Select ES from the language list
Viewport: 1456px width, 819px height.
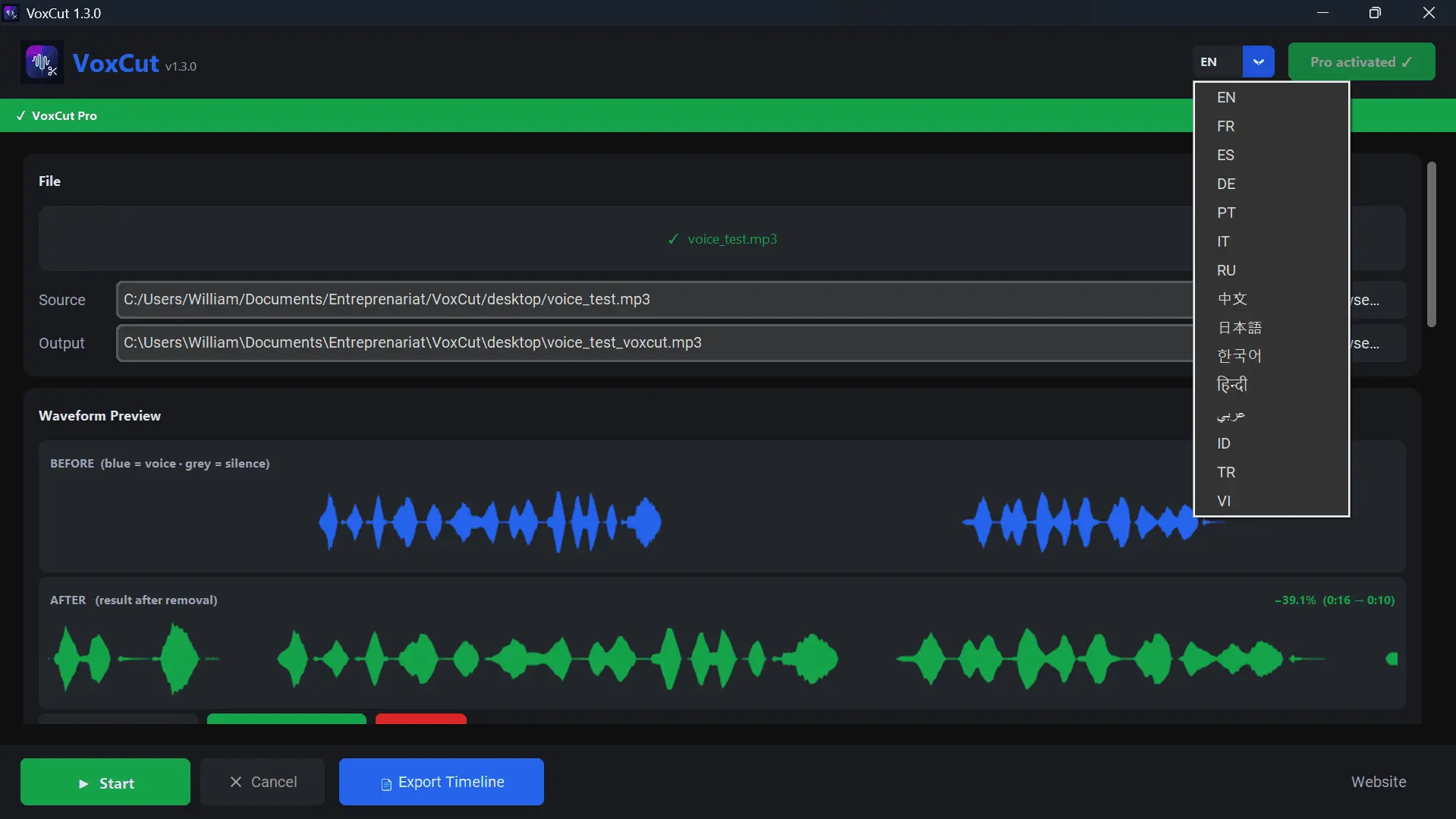[x=1271, y=156]
